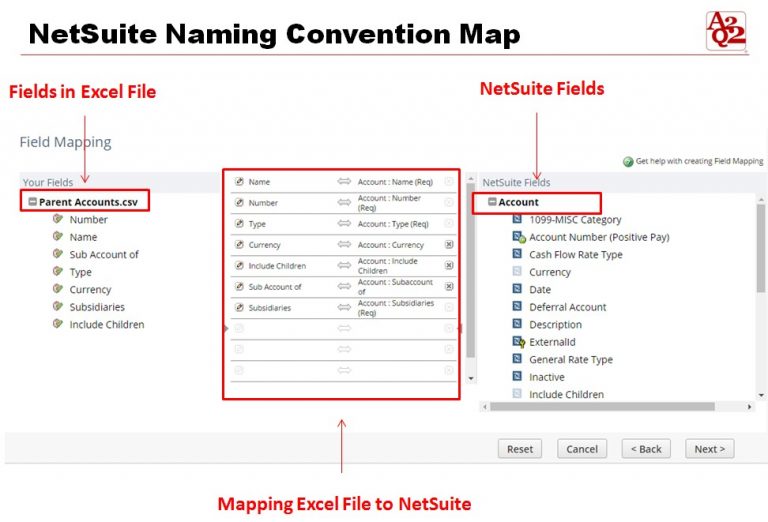Select Date in NetSuite Fields list
Image resolution: width=768 pixels, height=522 pixels.
(540, 290)
